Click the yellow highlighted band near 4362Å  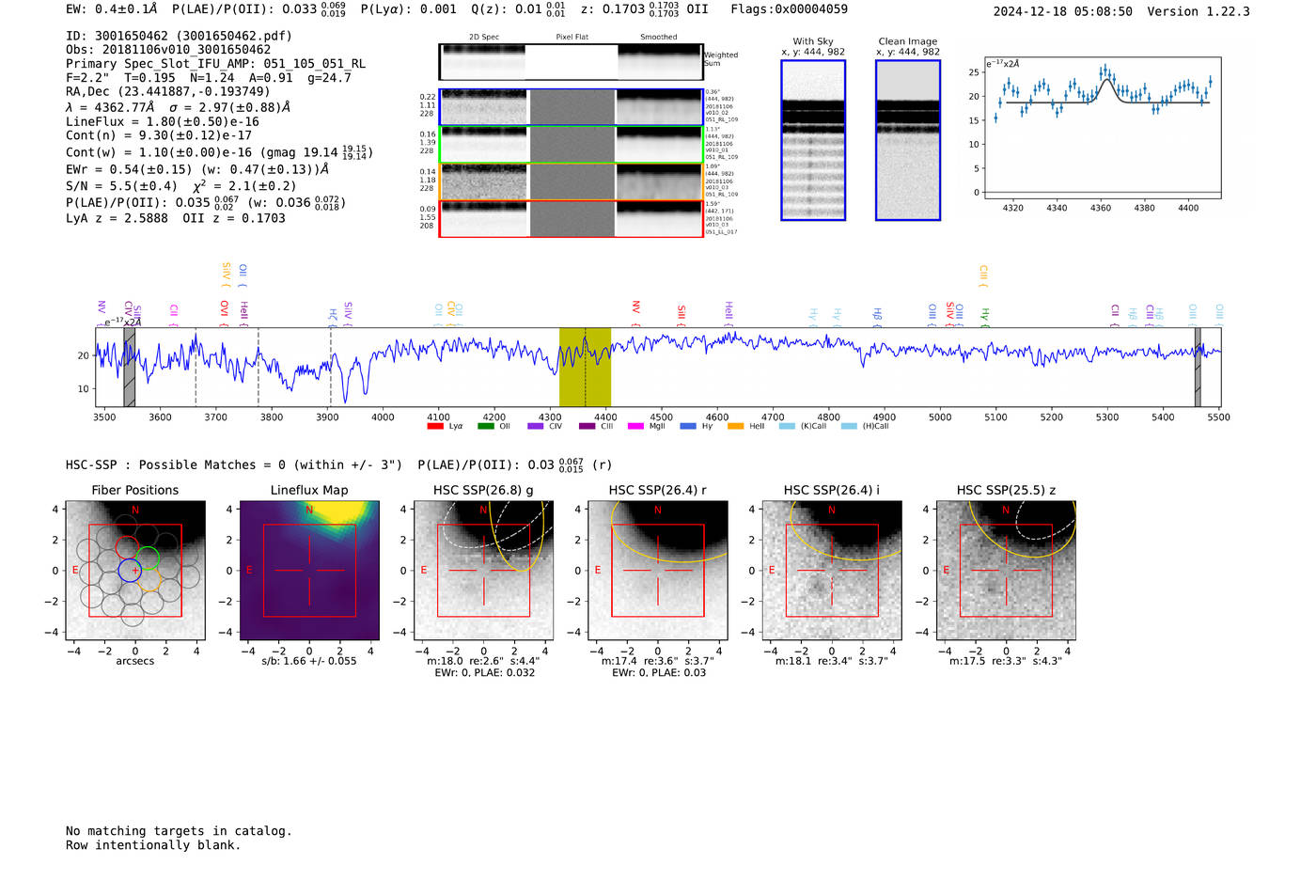pos(585,367)
